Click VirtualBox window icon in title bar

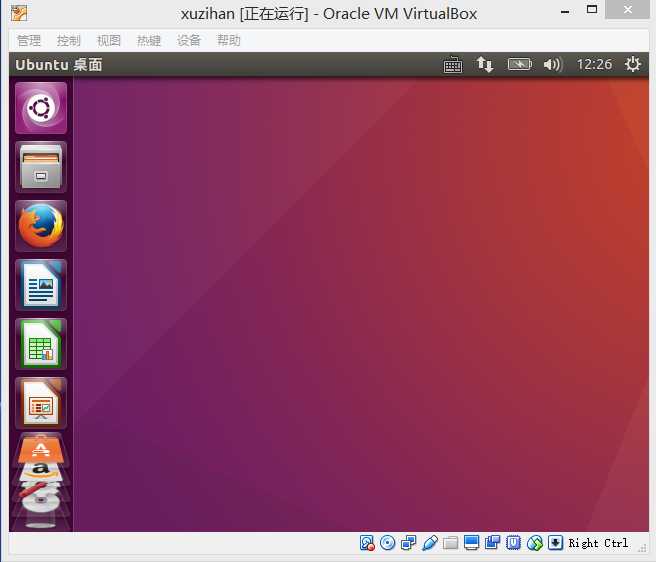click(x=19, y=13)
